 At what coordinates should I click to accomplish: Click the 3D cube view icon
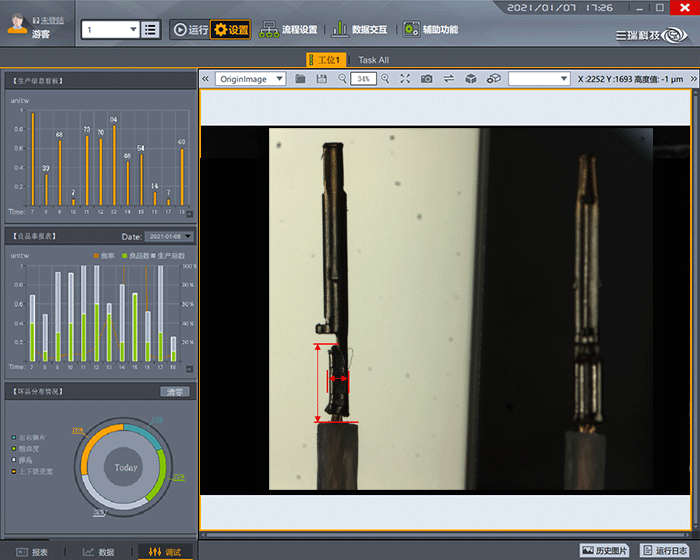click(471, 79)
